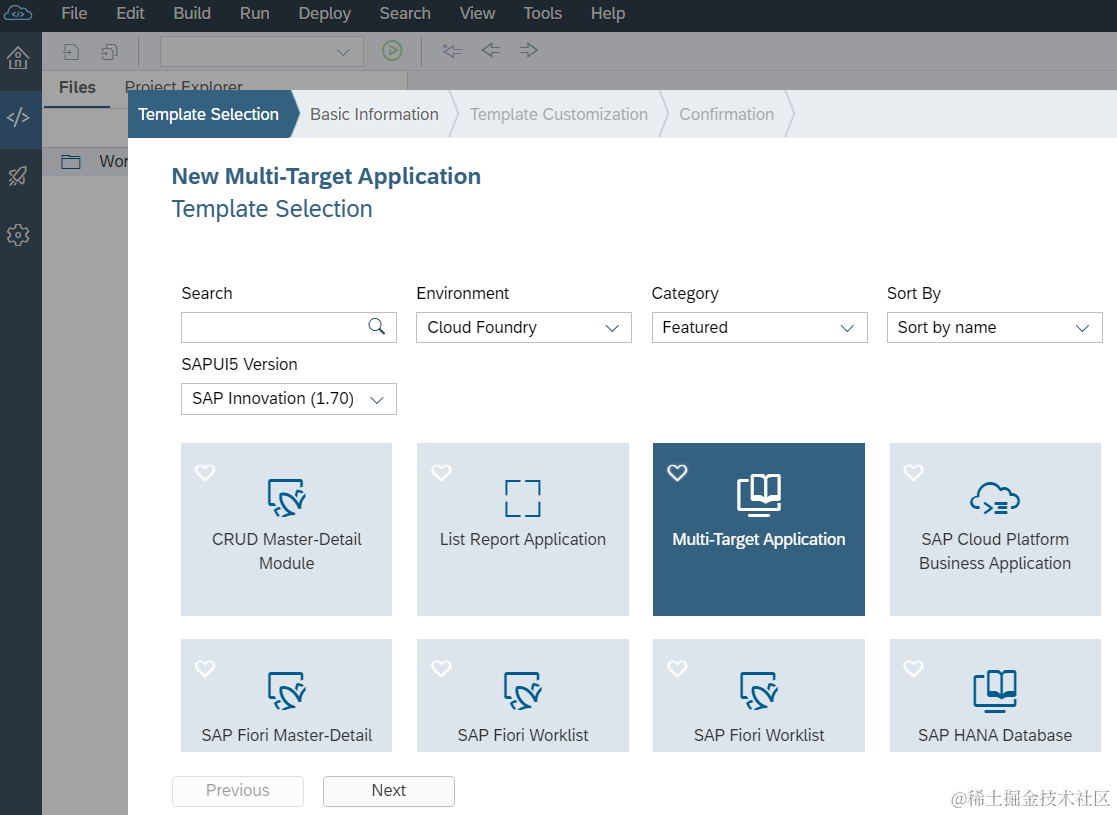Open the Sort by name dropdown

pyautogui.click(x=994, y=328)
